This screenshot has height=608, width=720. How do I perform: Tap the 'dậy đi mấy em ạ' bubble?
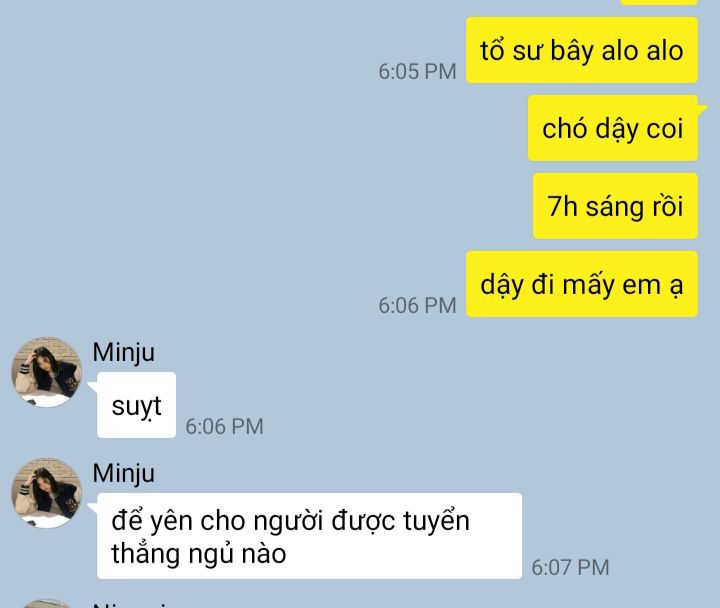[582, 284]
